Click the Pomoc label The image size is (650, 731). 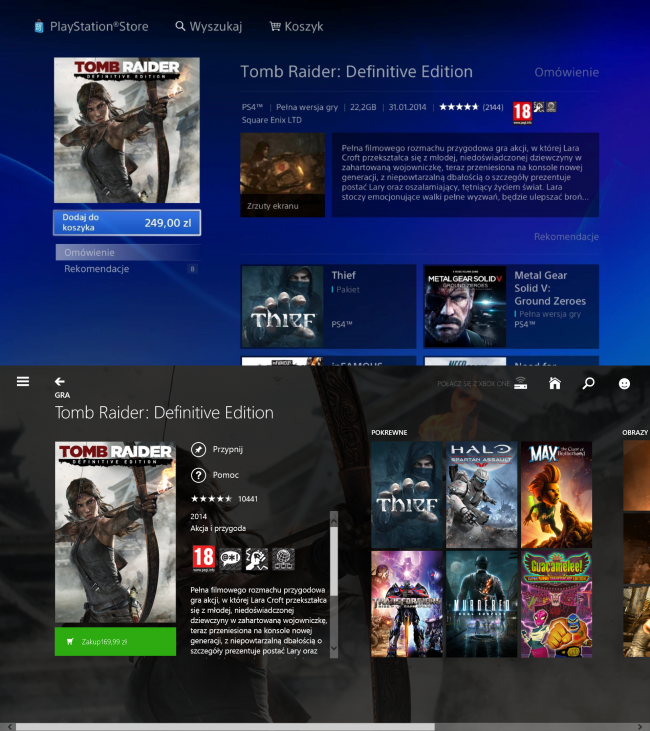pyautogui.click(x=226, y=475)
